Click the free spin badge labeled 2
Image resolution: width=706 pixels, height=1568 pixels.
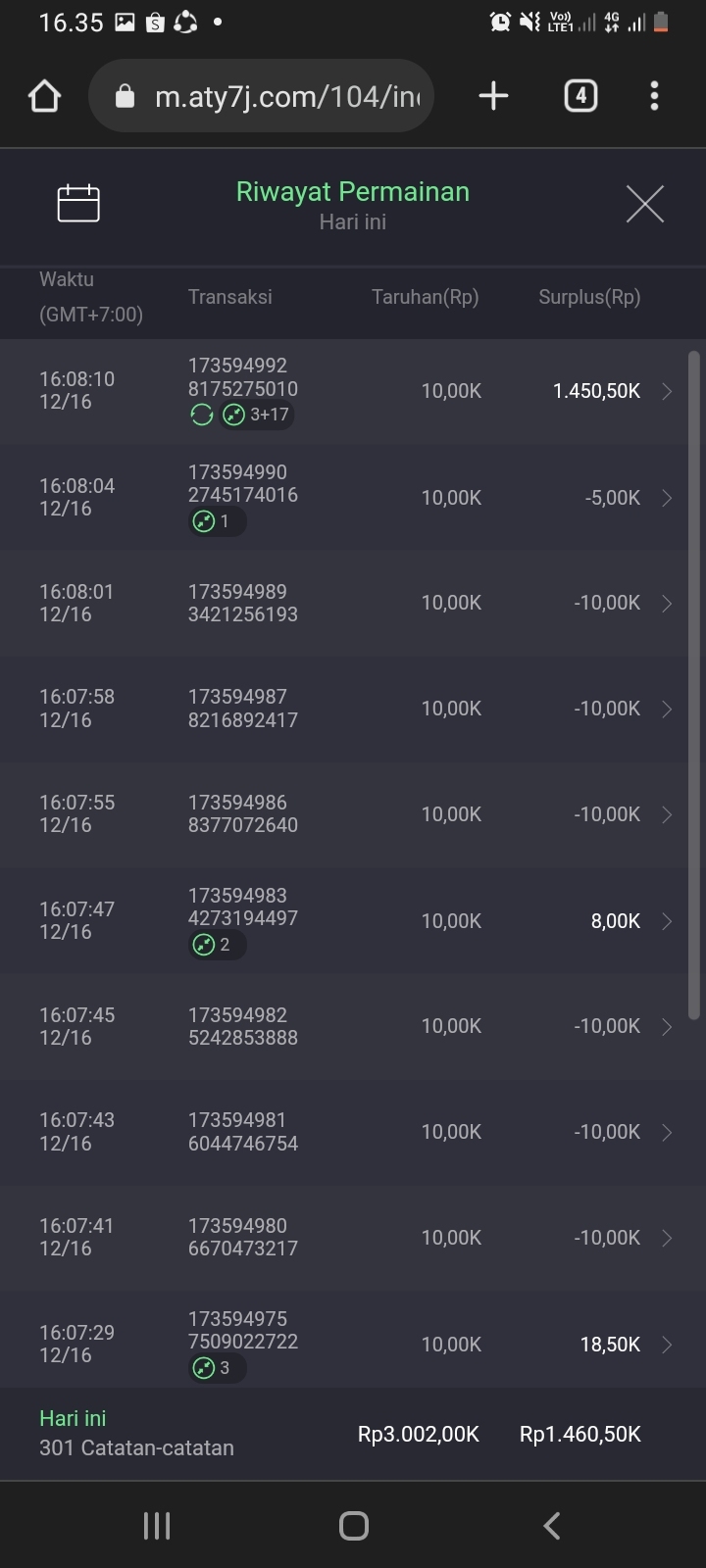pyautogui.click(x=216, y=945)
